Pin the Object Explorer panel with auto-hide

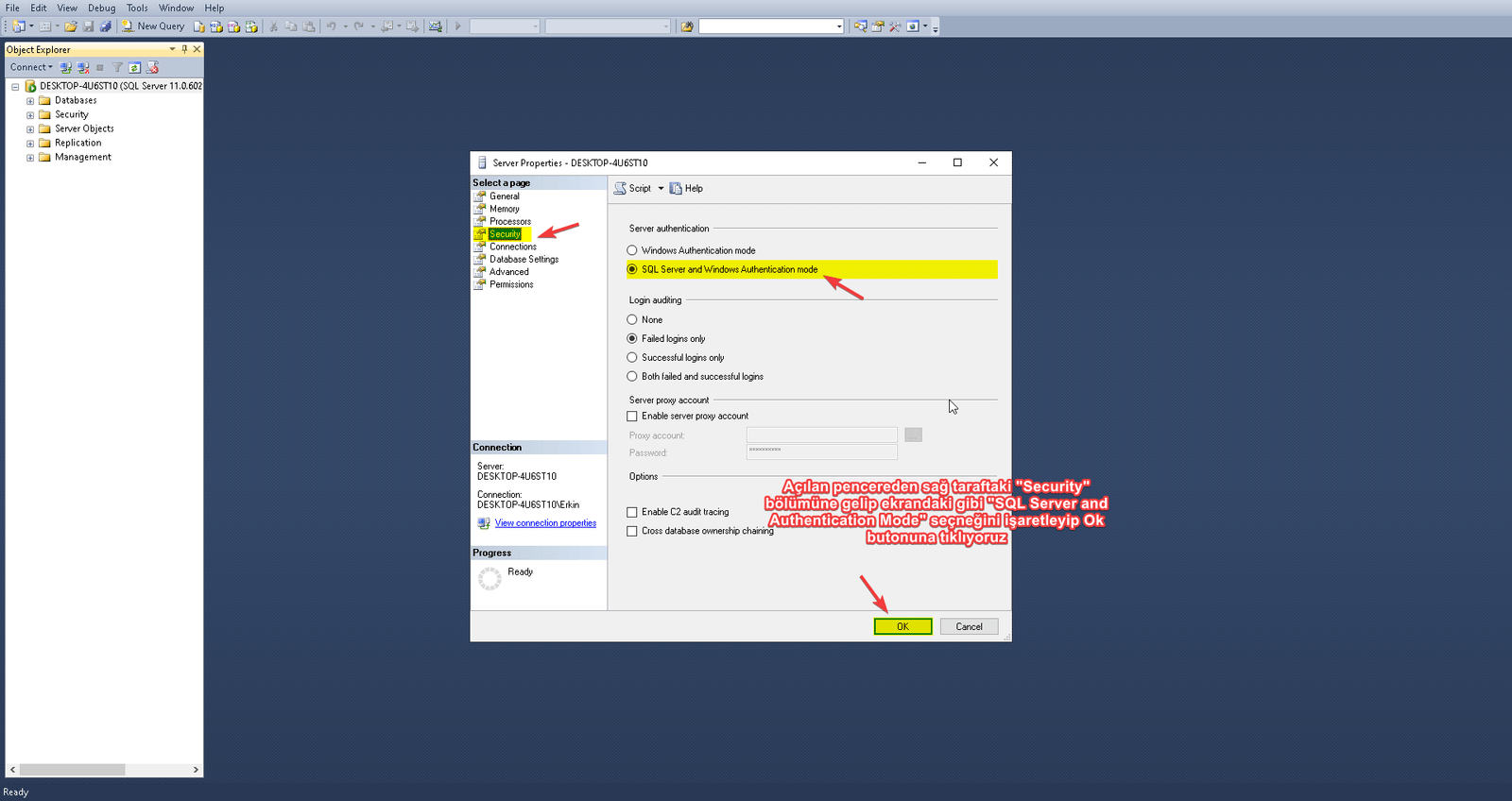point(184,49)
